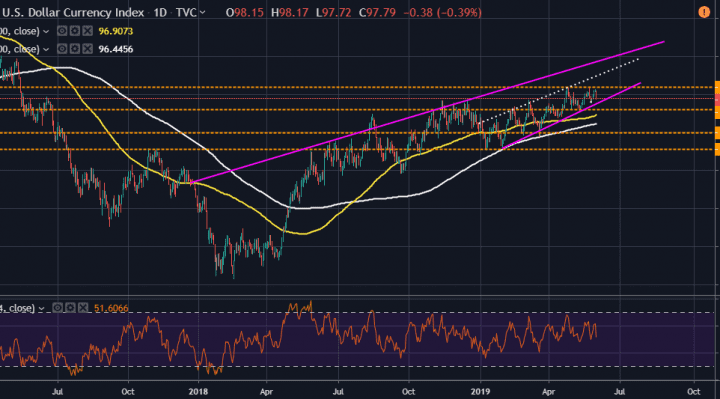Select the high value H98.17
This screenshot has width=720, height=399.
[x=289, y=12]
